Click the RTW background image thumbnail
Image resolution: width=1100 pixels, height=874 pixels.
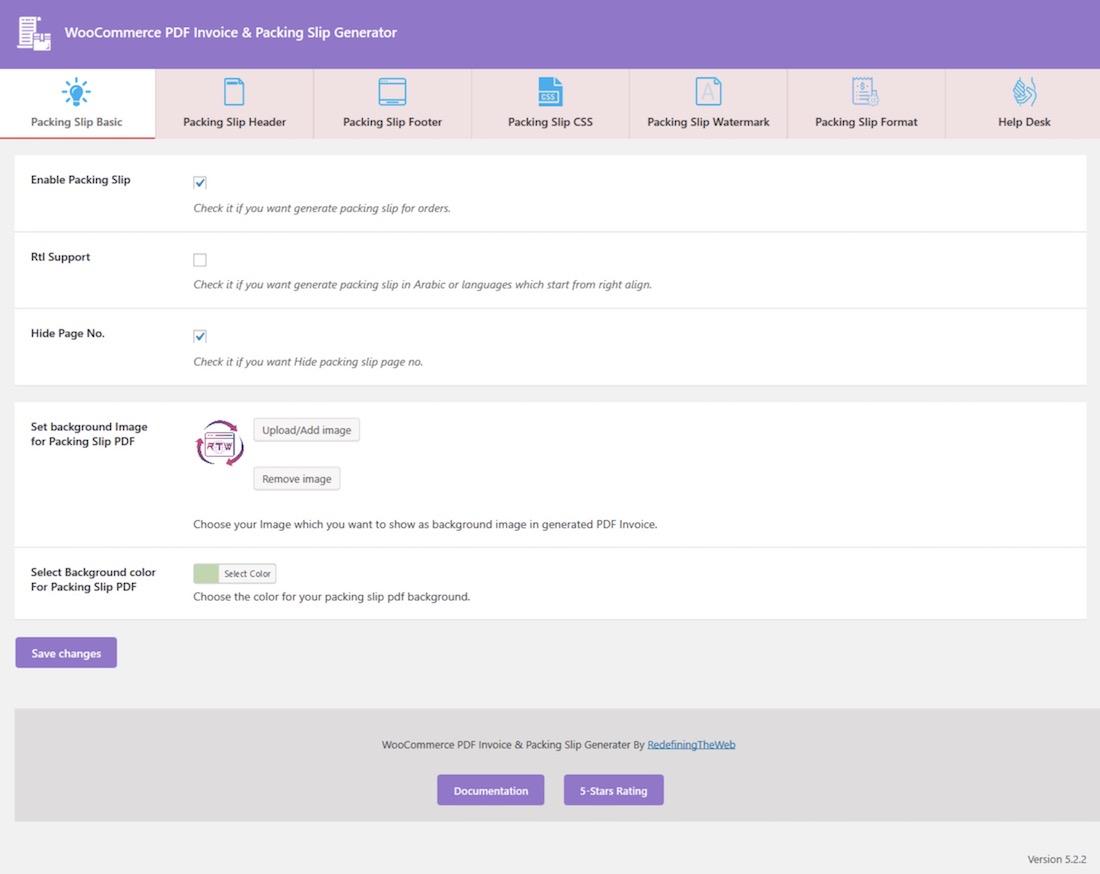click(x=220, y=443)
